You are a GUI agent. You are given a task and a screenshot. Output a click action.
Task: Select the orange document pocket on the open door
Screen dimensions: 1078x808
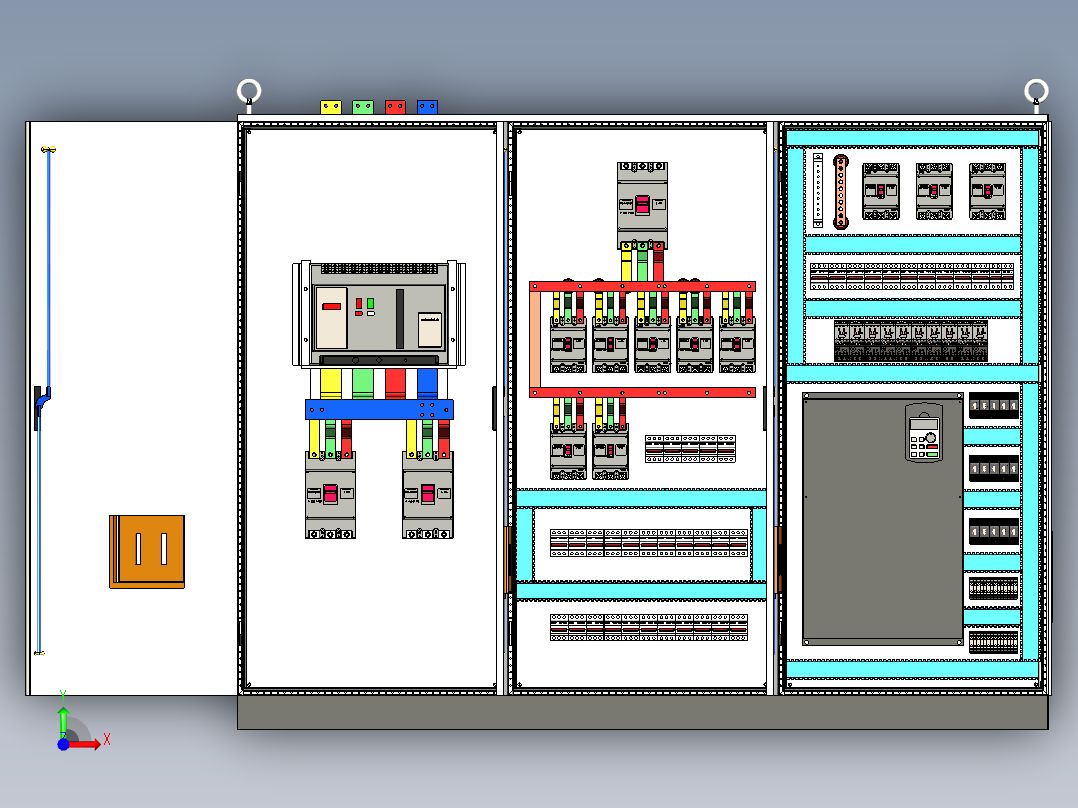click(147, 552)
